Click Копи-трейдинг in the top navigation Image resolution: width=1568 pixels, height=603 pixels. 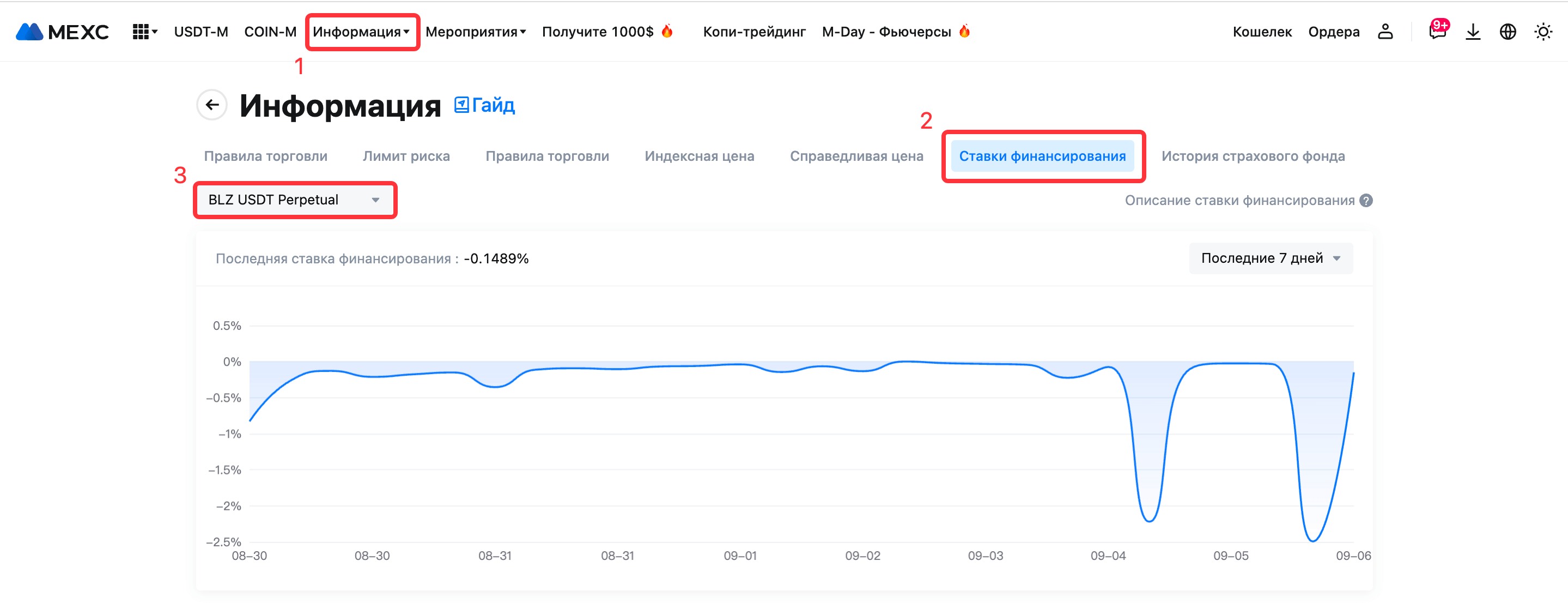[753, 32]
